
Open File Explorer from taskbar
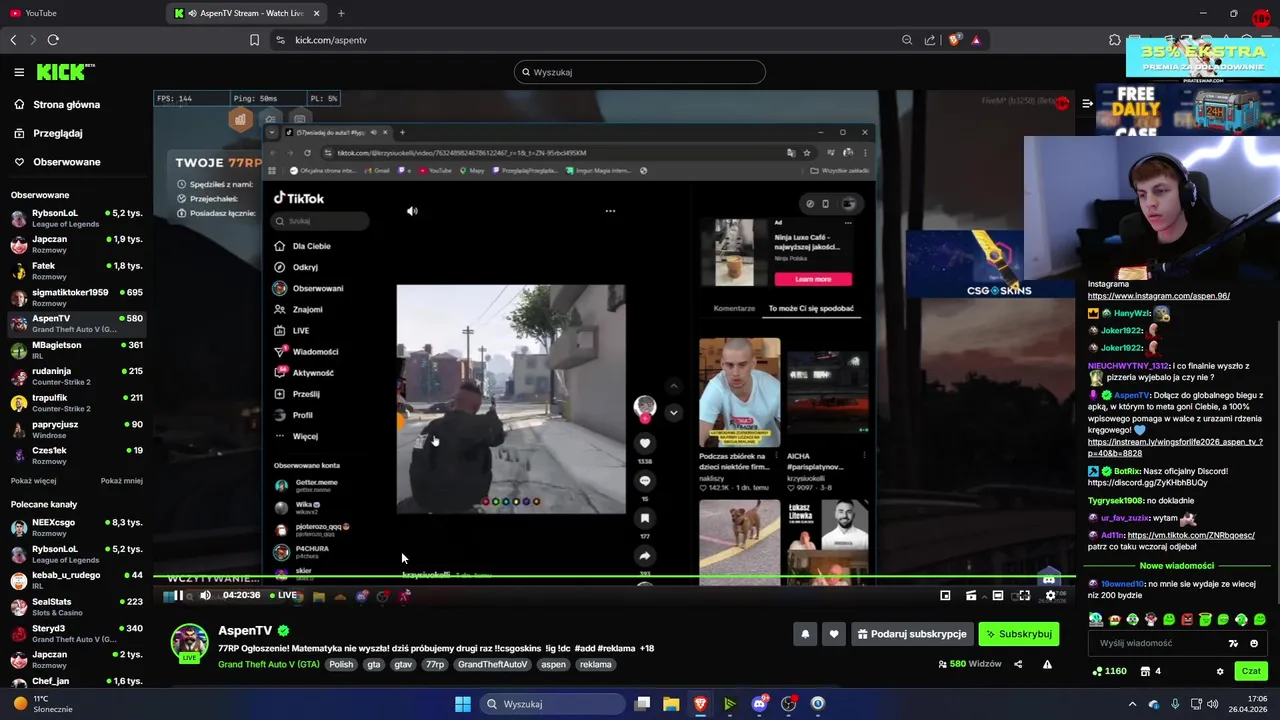(671, 704)
